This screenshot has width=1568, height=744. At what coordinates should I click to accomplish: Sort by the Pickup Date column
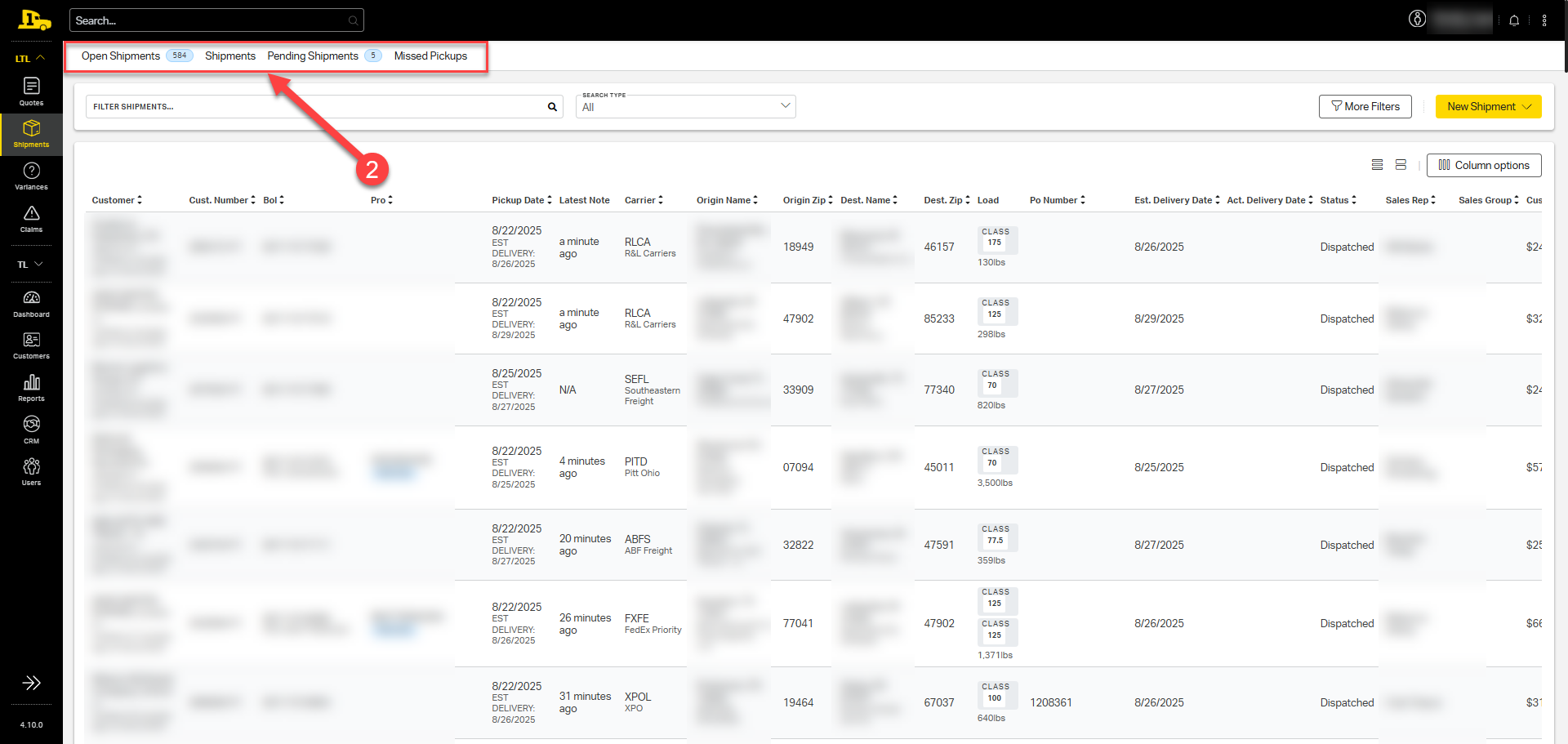click(522, 200)
